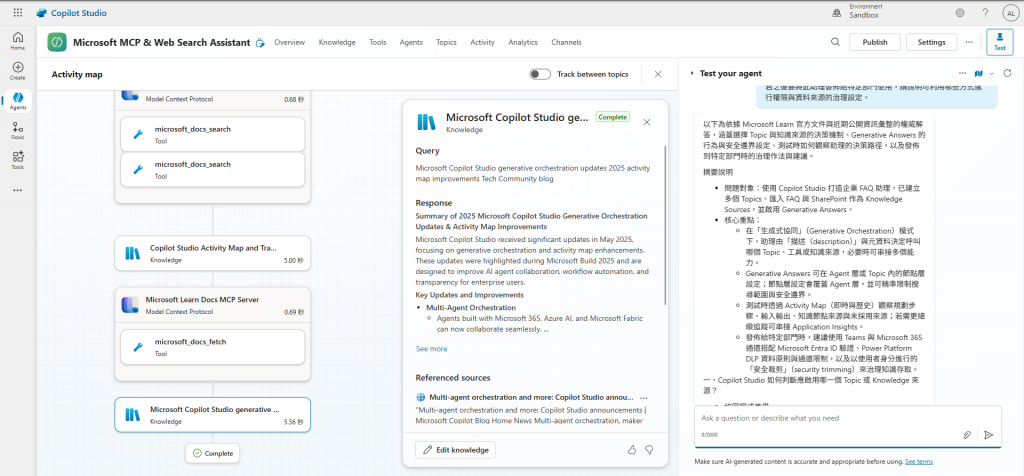Image resolution: width=1024 pixels, height=476 pixels.
Task: Open the app launcher waffle menu
Action: tap(18, 13)
